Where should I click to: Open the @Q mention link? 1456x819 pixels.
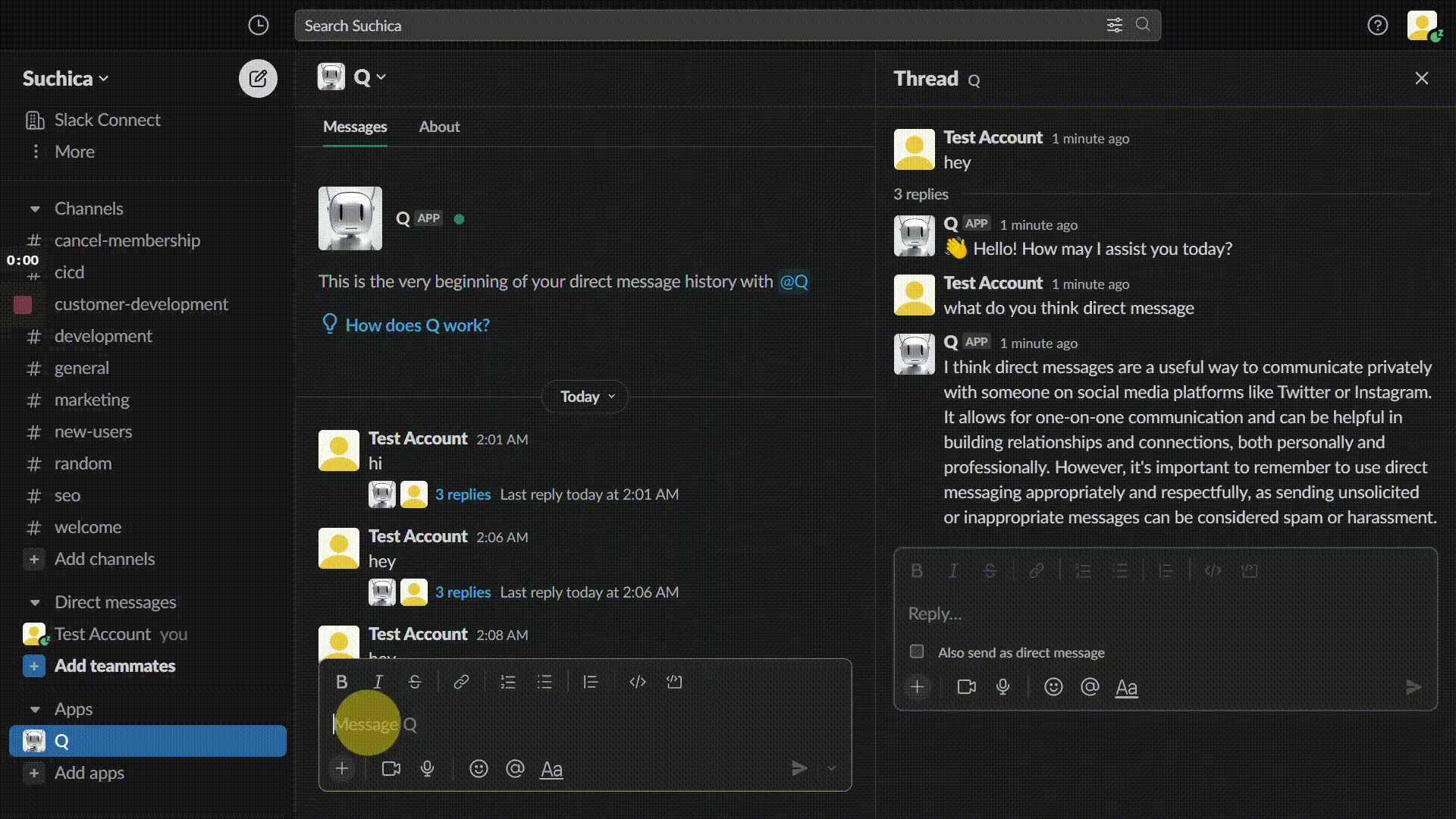point(794,281)
